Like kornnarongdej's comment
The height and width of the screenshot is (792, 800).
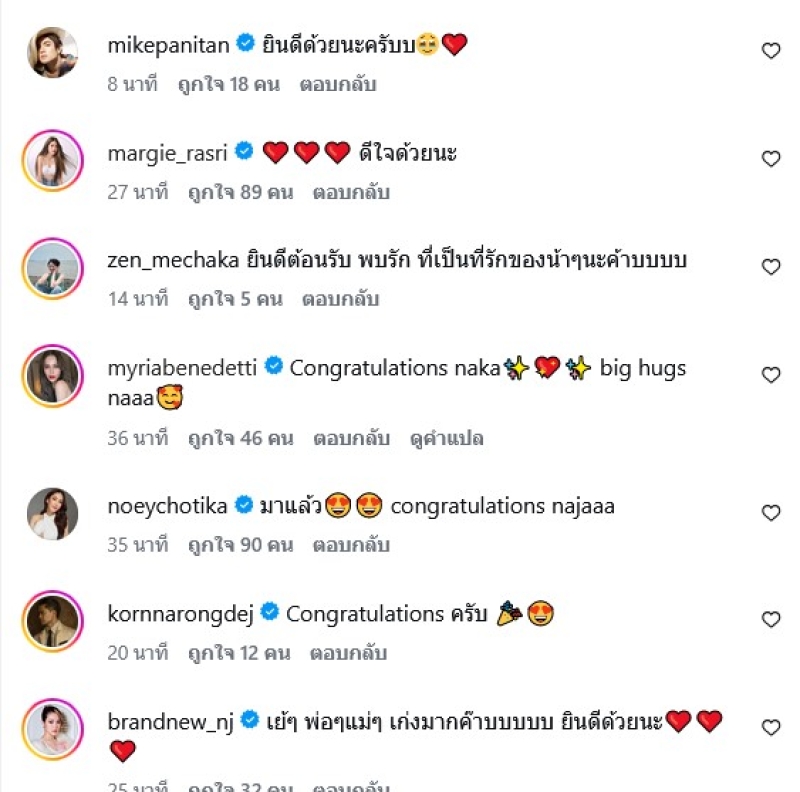click(770, 620)
